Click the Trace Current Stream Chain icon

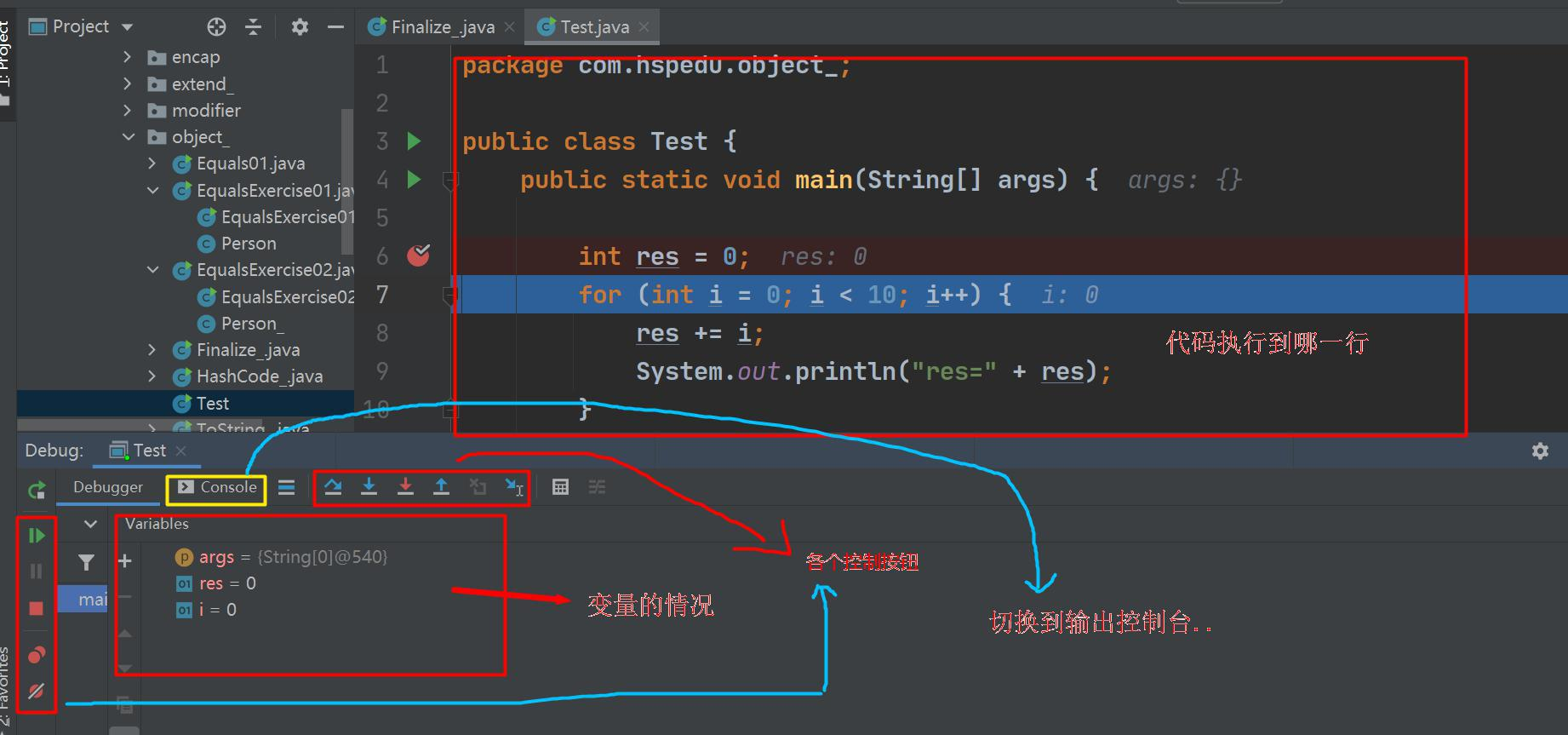coord(597,487)
